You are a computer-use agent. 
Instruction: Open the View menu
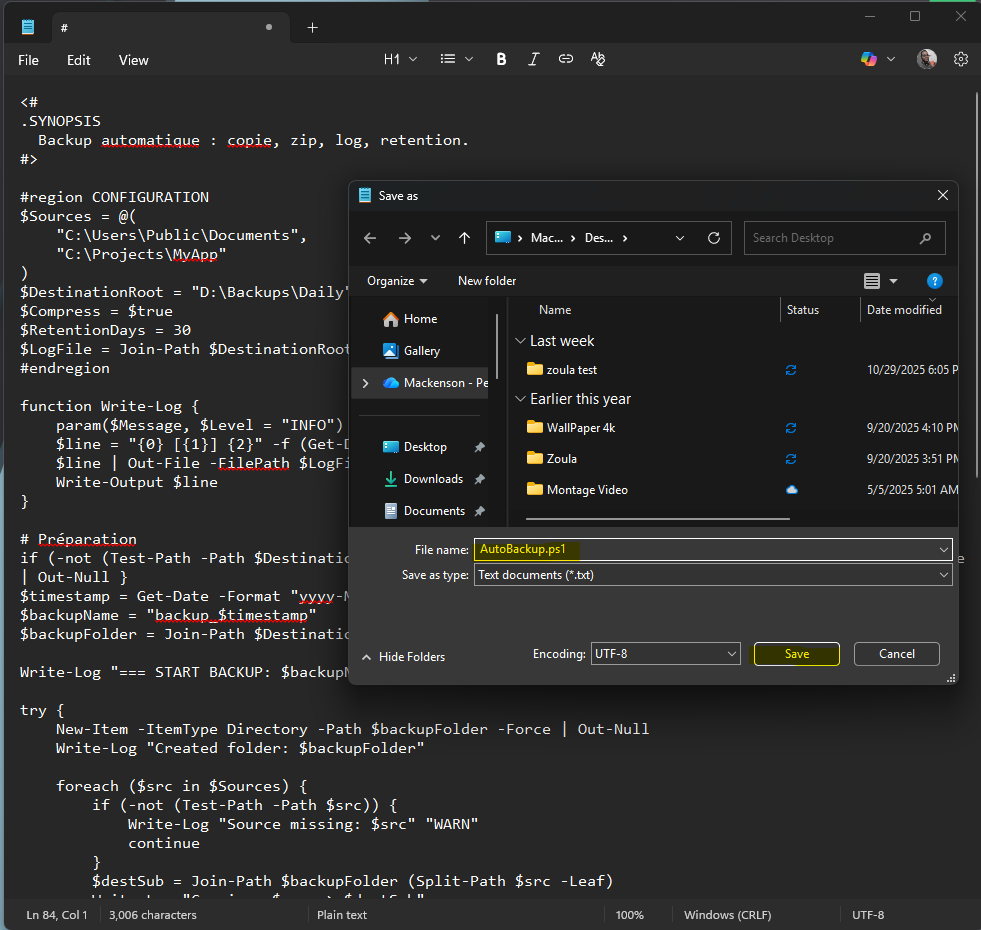133,60
